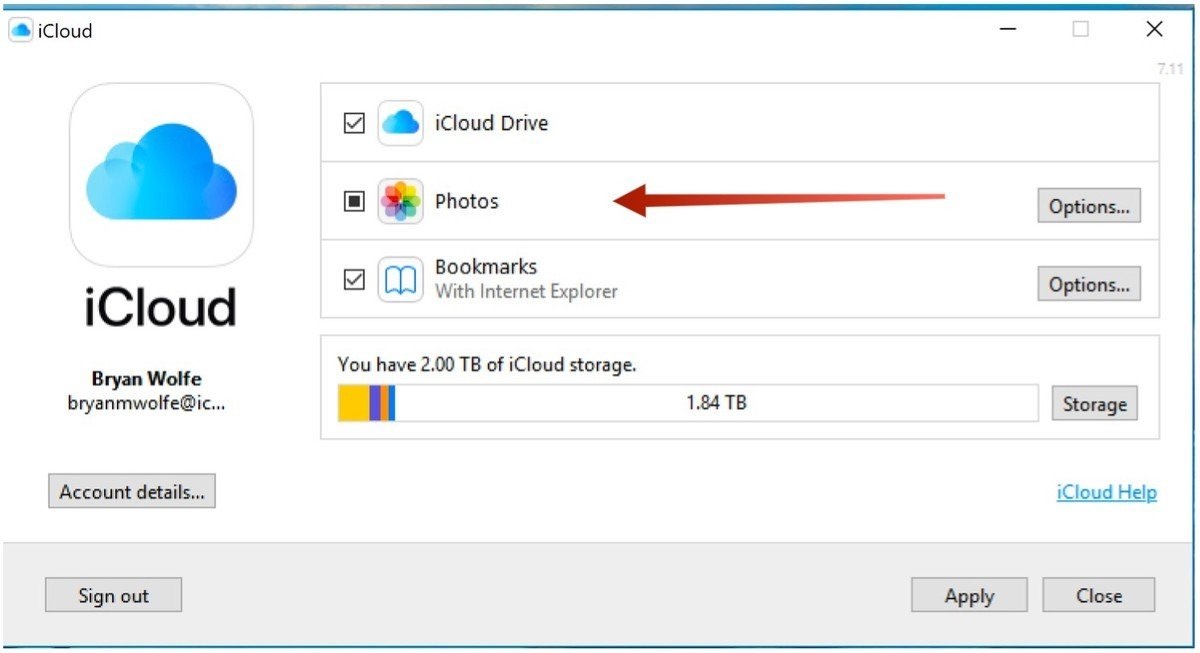Viewport: 1200px width, 653px height.
Task: Click the large iCloud logo
Action: (161, 174)
